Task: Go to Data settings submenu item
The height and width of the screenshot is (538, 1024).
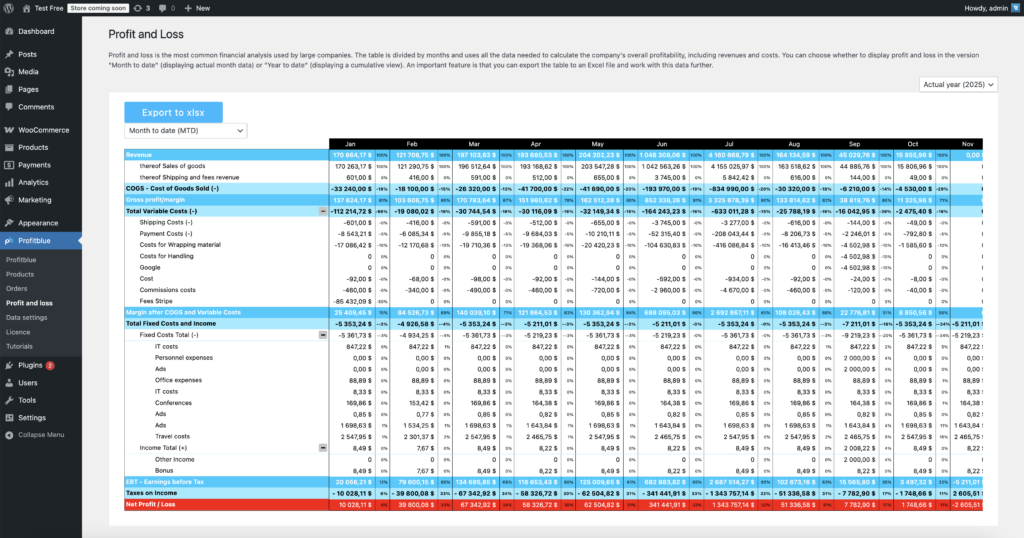Action: 27,317
